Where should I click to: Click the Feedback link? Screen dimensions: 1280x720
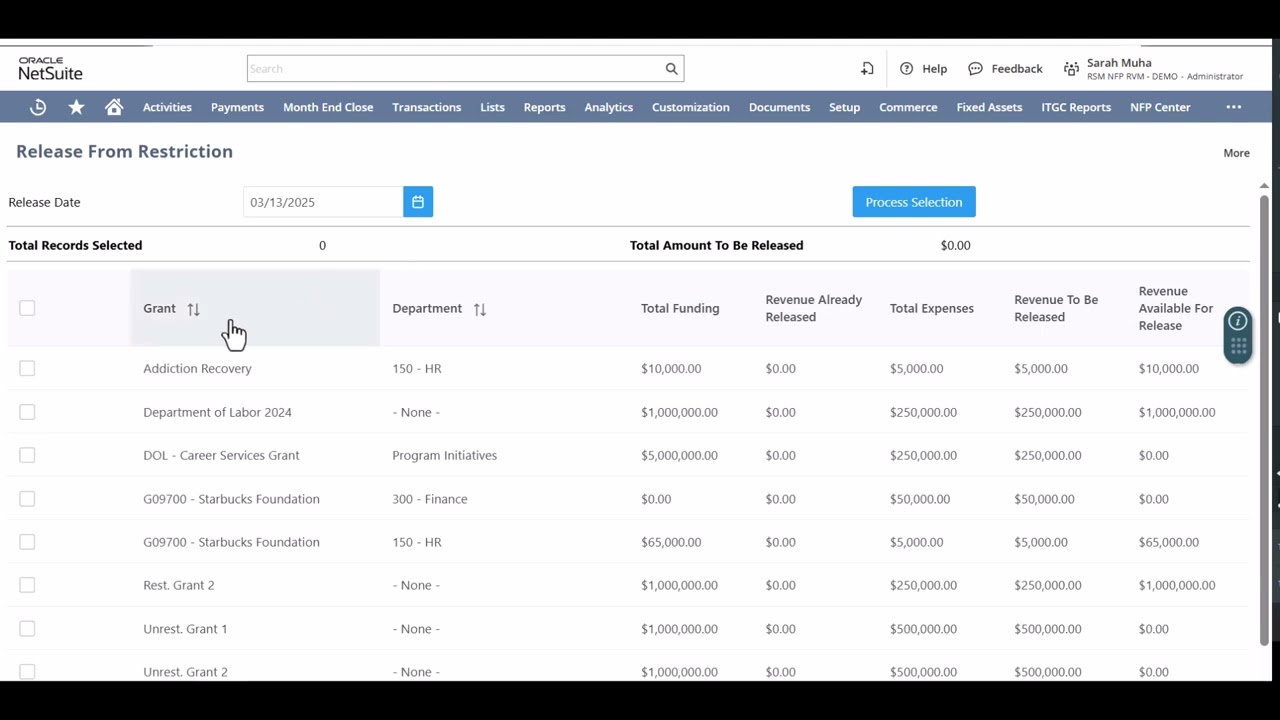pyautogui.click(x=1017, y=69)
